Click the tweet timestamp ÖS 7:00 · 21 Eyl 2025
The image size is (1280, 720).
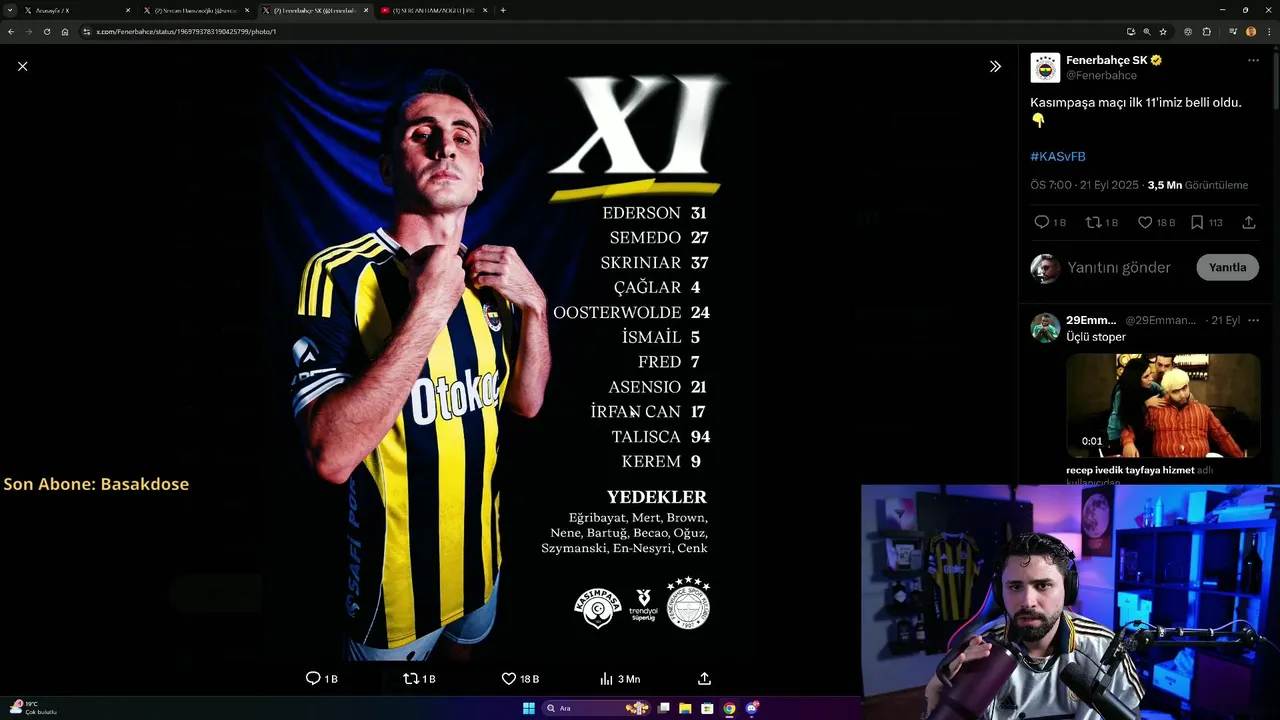point(1085,185)
